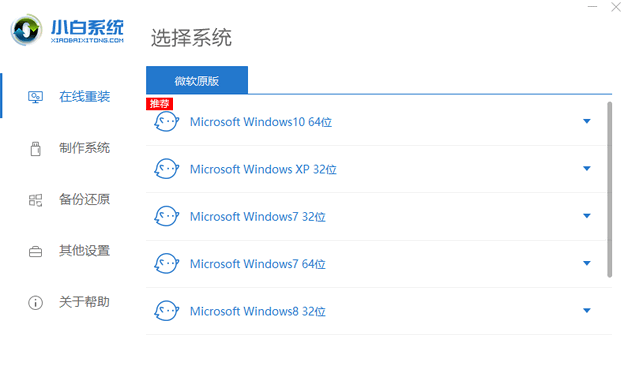Click the face icon beside Windows8 32位

point(166,311)
